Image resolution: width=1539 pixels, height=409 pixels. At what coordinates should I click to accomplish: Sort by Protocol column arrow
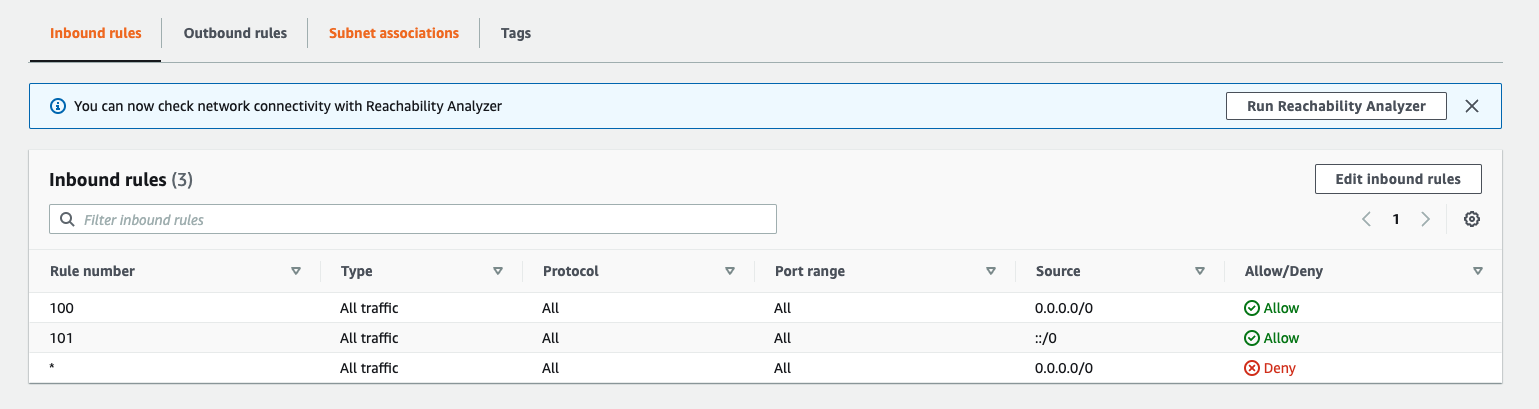coord(730,271)
